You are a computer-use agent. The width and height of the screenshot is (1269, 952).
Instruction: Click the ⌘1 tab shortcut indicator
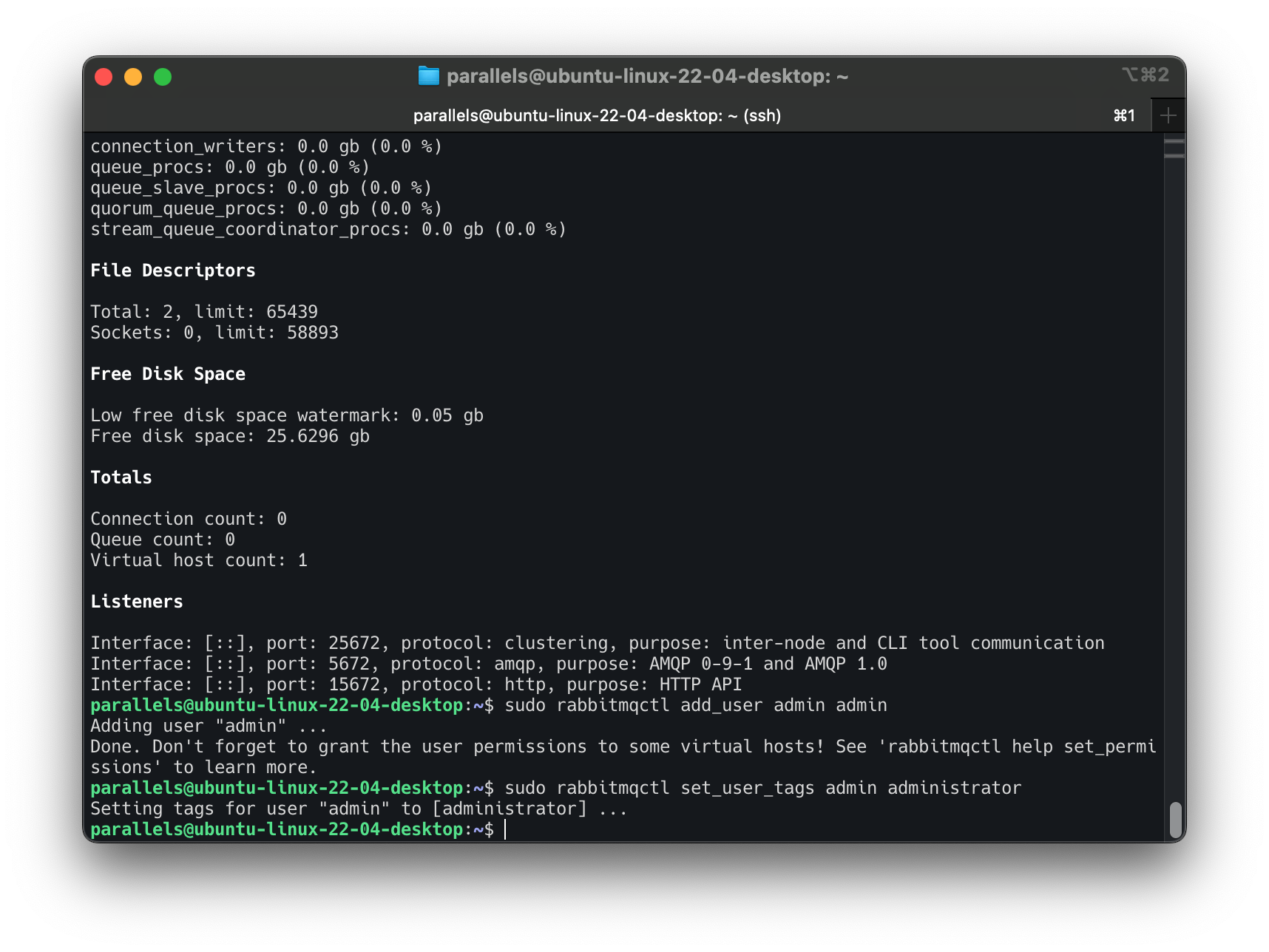[x=1123, y=115]
